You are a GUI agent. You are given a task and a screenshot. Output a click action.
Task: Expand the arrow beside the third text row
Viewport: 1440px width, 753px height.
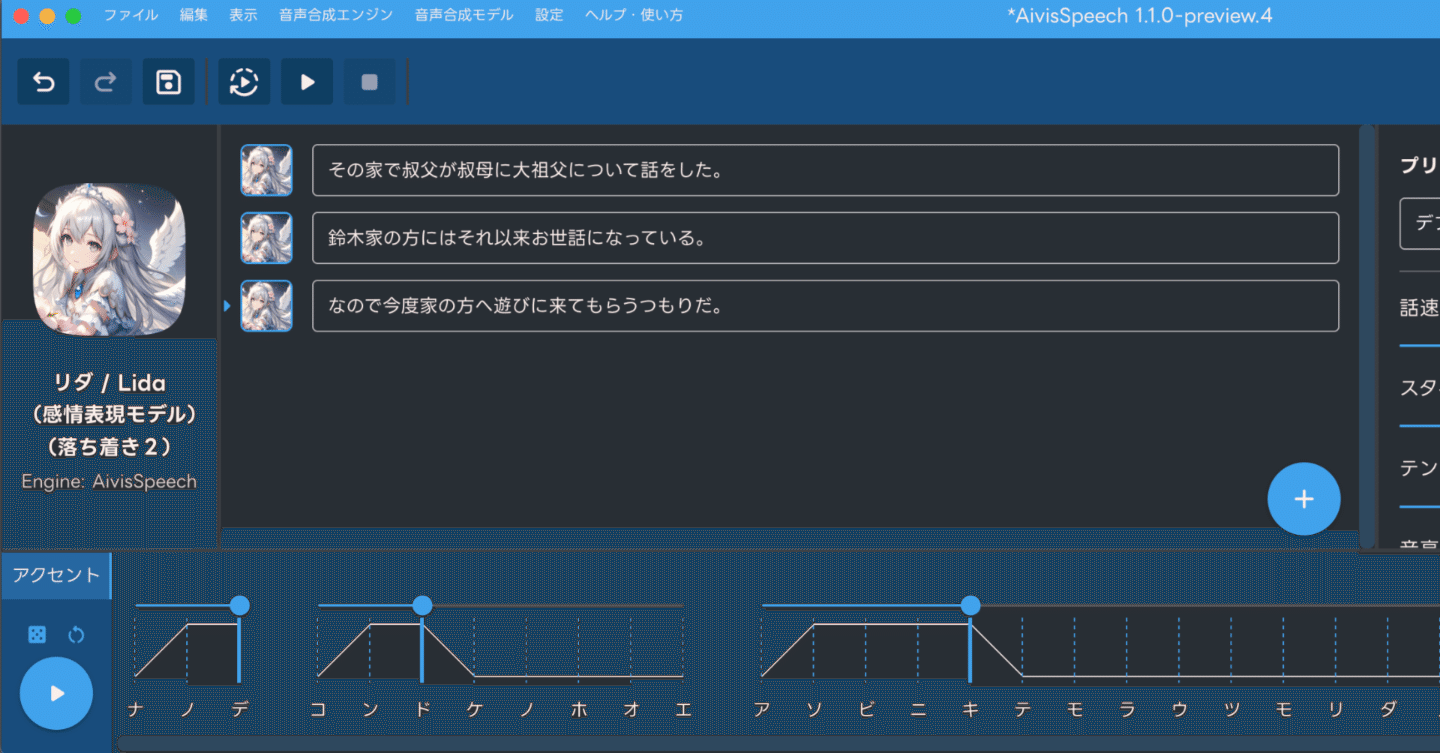coord(227,306)
